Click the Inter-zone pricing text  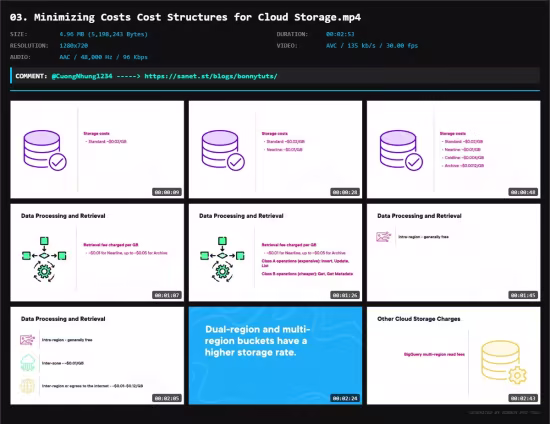63,363
